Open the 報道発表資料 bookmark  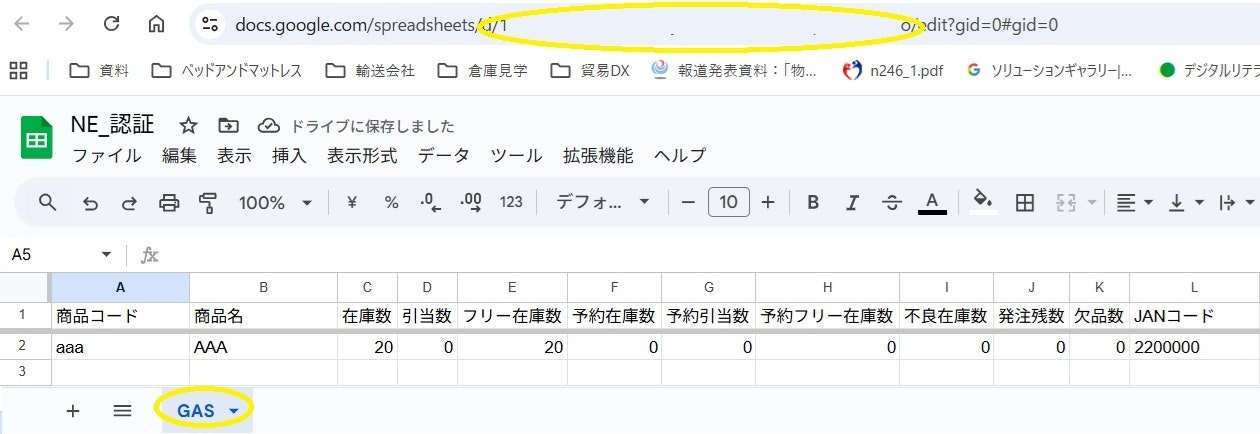point(734,70)
